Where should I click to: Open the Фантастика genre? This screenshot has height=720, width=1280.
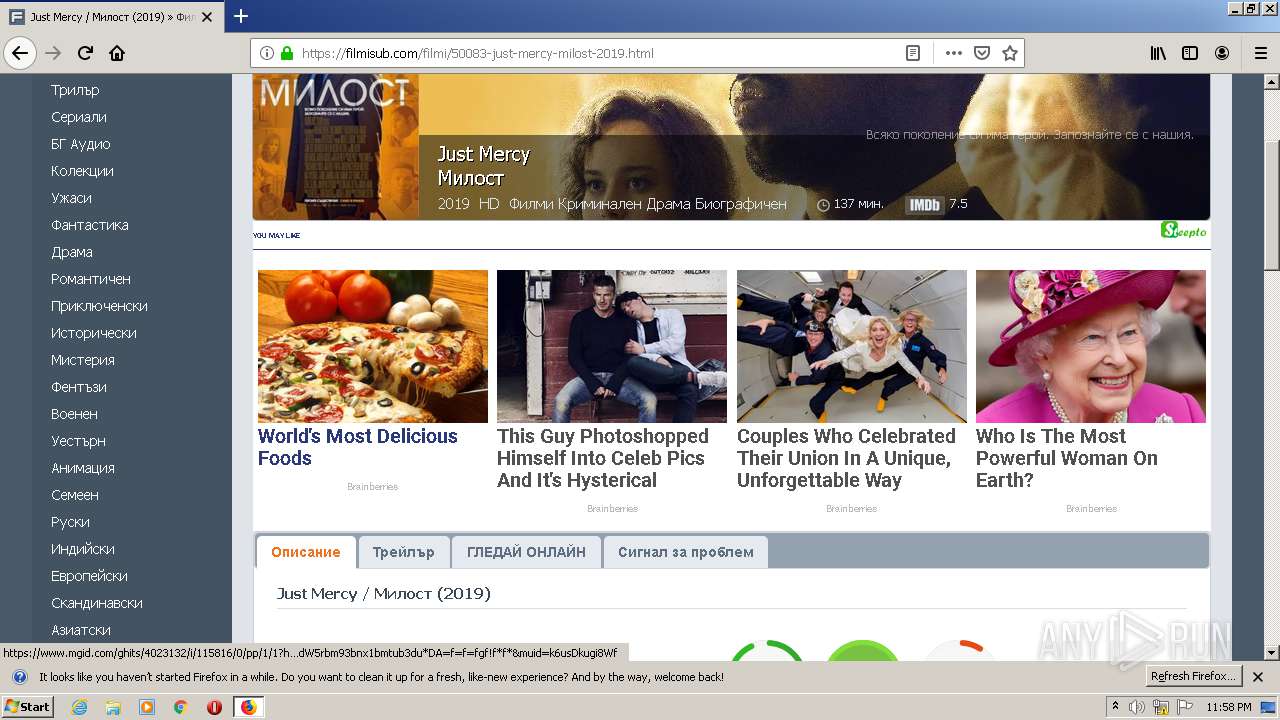[90, 225]
